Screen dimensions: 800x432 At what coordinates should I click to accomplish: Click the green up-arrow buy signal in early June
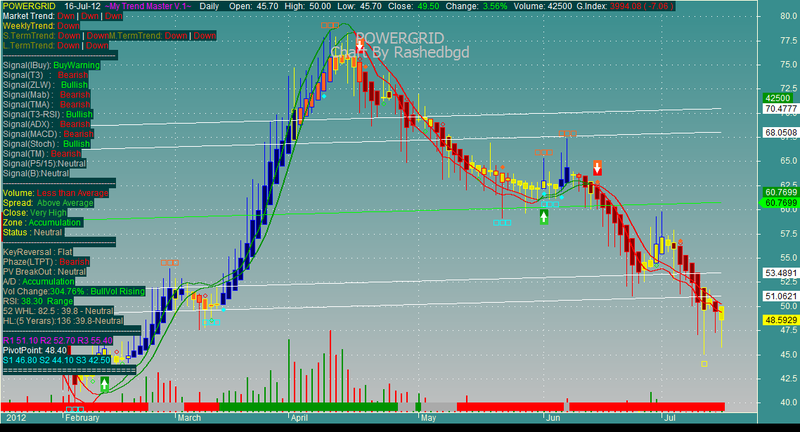[544, 217]
